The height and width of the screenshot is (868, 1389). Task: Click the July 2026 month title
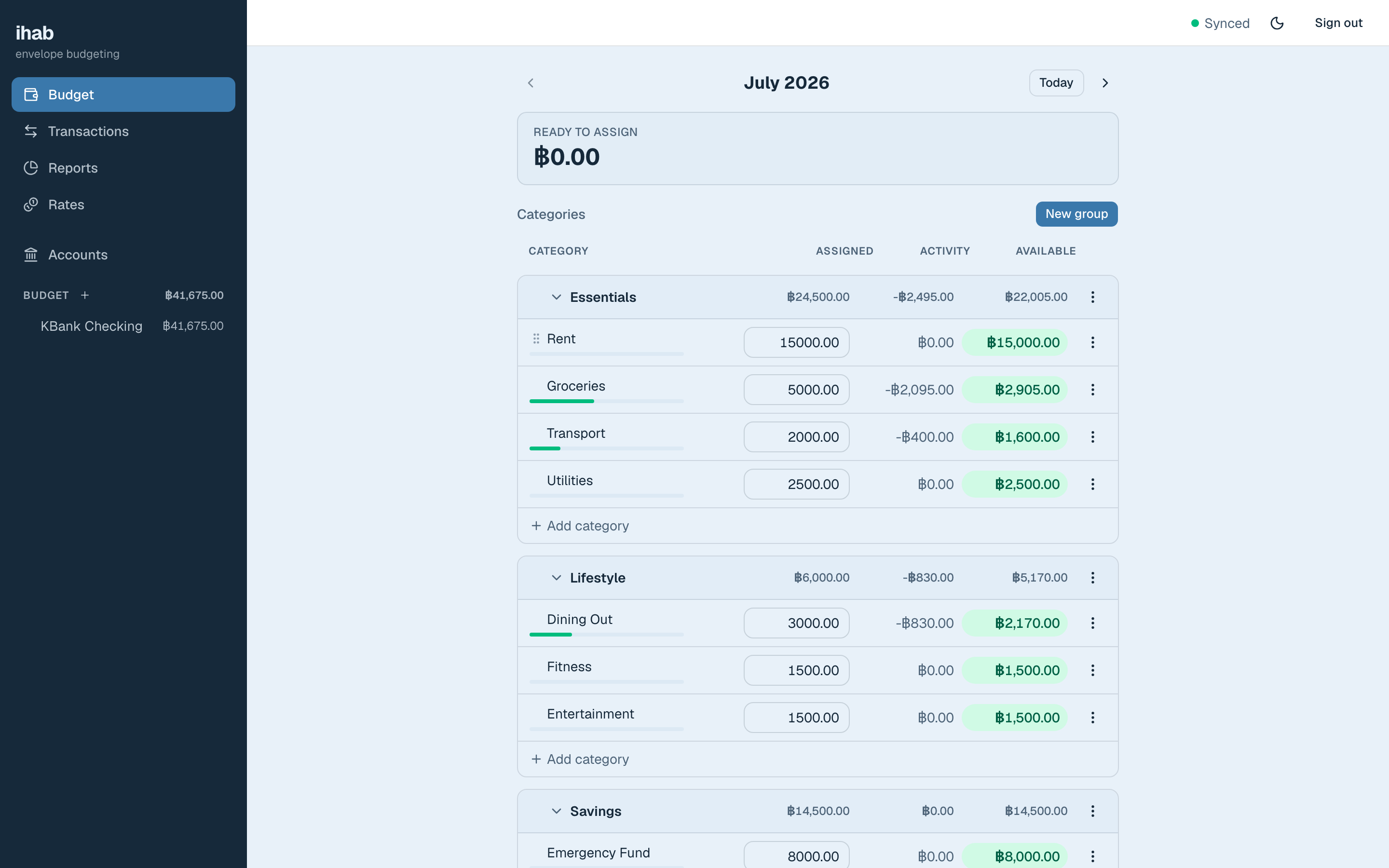(x=786, y=82)
